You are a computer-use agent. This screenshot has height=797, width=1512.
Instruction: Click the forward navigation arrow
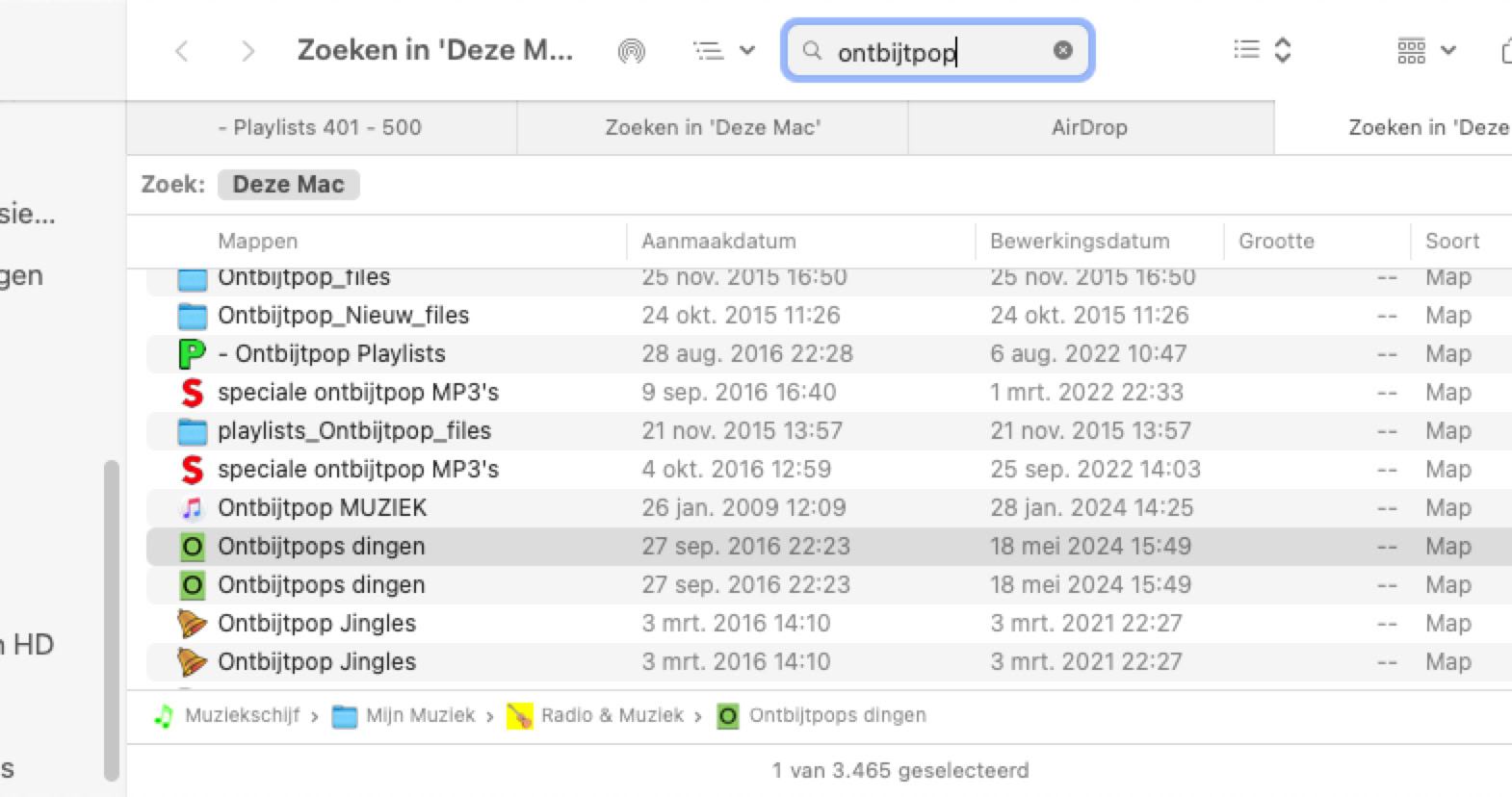(248, 51)
